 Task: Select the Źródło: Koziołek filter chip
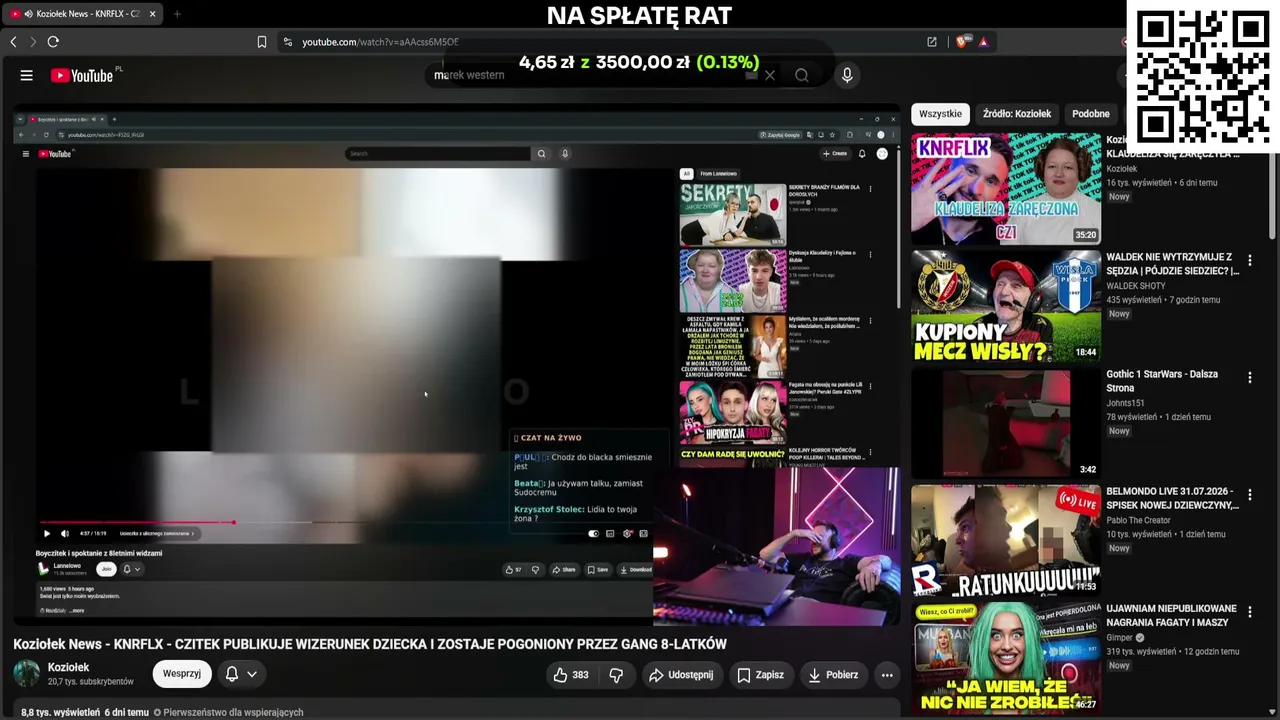1017,114
